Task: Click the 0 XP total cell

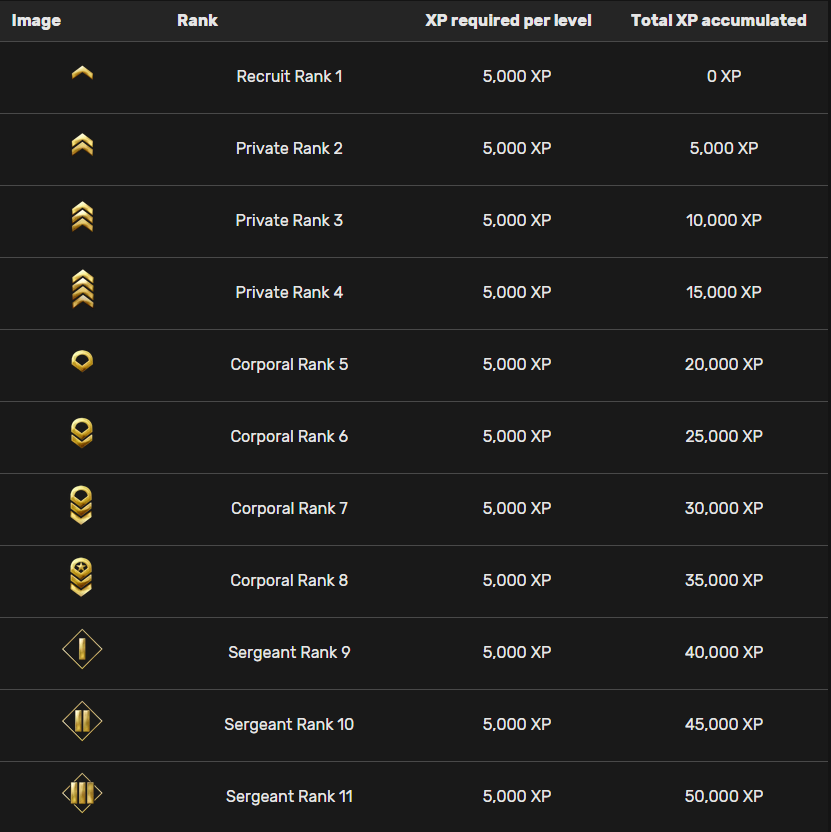Action: click(724, 76)
